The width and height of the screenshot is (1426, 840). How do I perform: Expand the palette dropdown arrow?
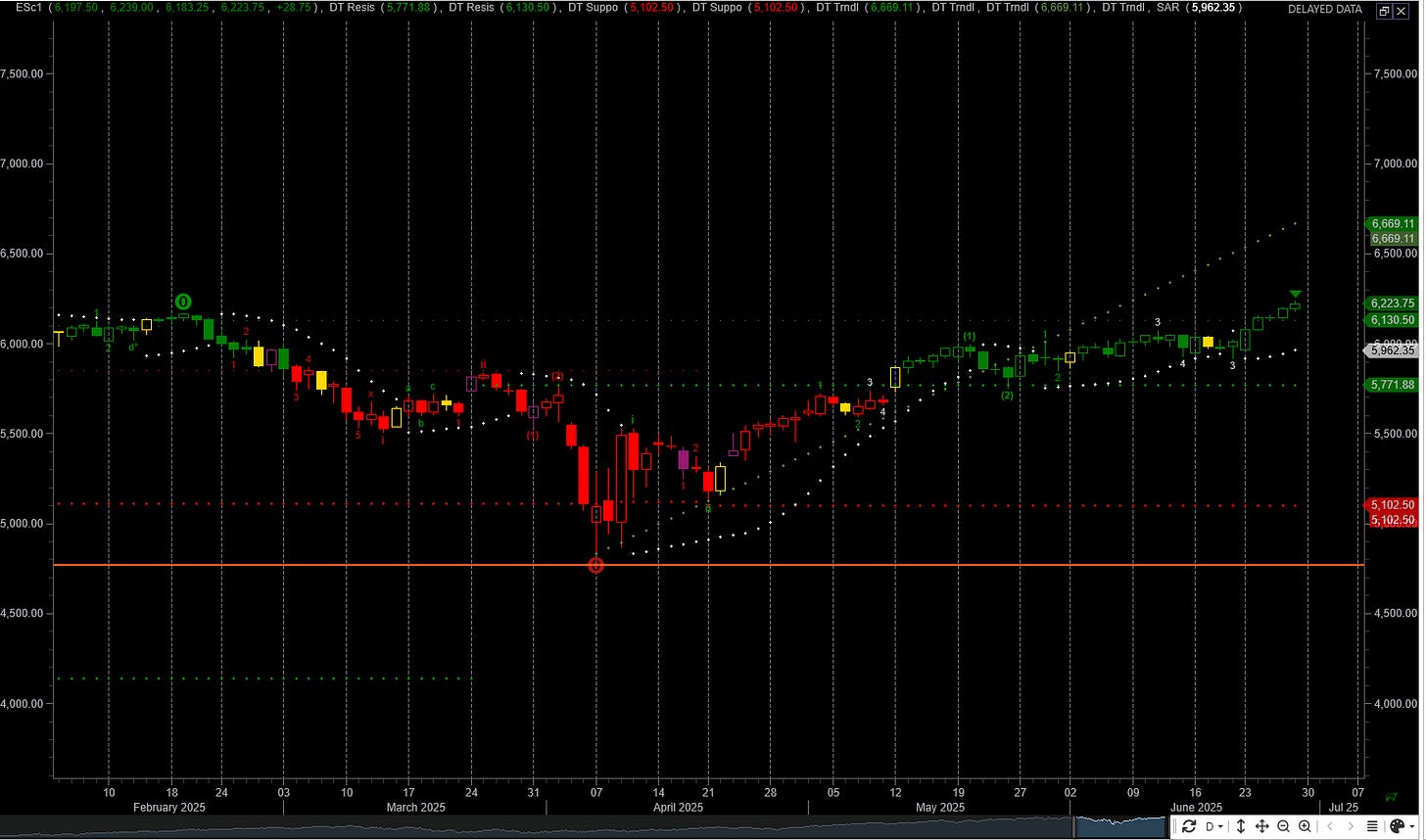pos(1412,826)
